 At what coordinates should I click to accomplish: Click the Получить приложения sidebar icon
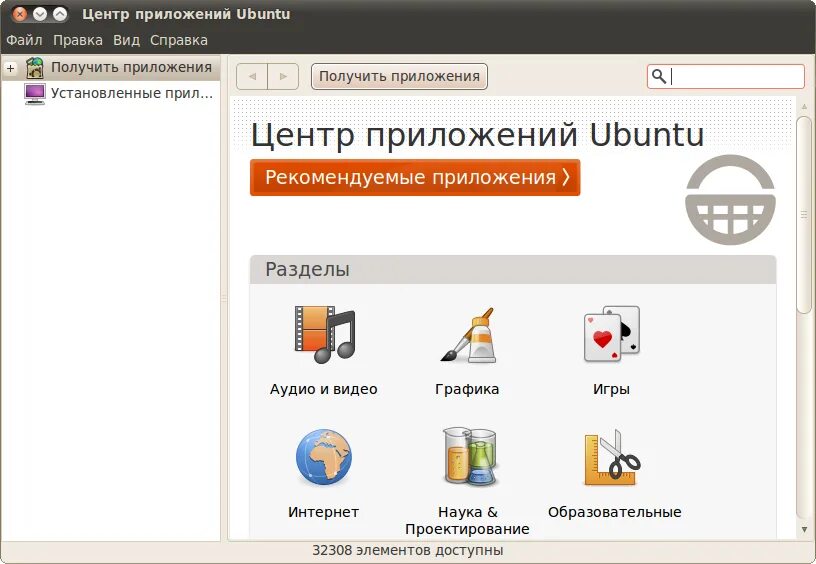tap(35, 68)
